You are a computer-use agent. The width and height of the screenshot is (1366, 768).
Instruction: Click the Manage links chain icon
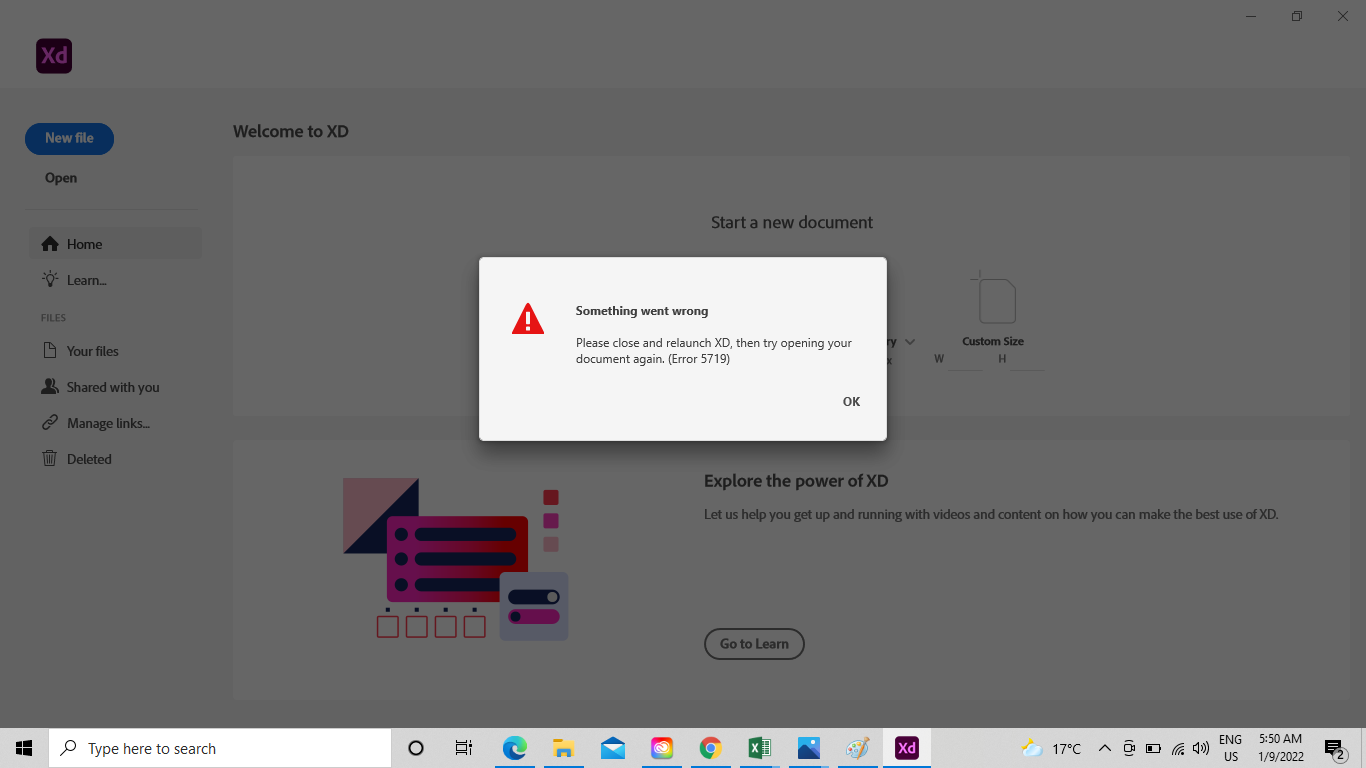tap(49, 422)
